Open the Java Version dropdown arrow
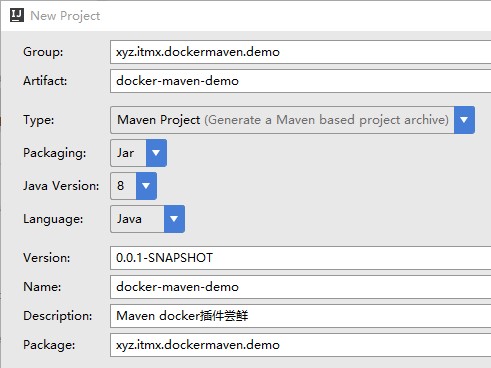The image size is (491, 368). [146, 186]
